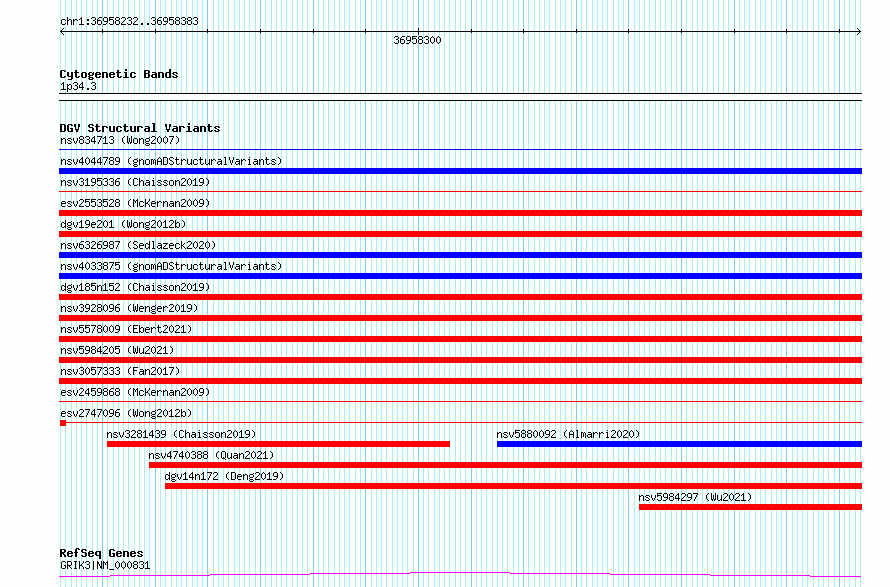Select the nsv5880092 (Almarri2020) label
This screenshot has width=890, height=587.
tap(568, 434)
